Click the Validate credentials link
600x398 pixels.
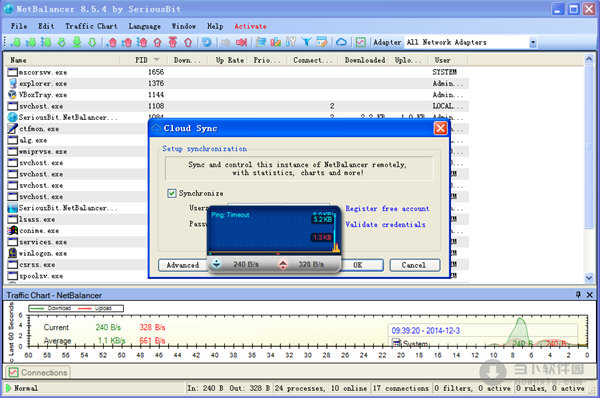[385, 224]
